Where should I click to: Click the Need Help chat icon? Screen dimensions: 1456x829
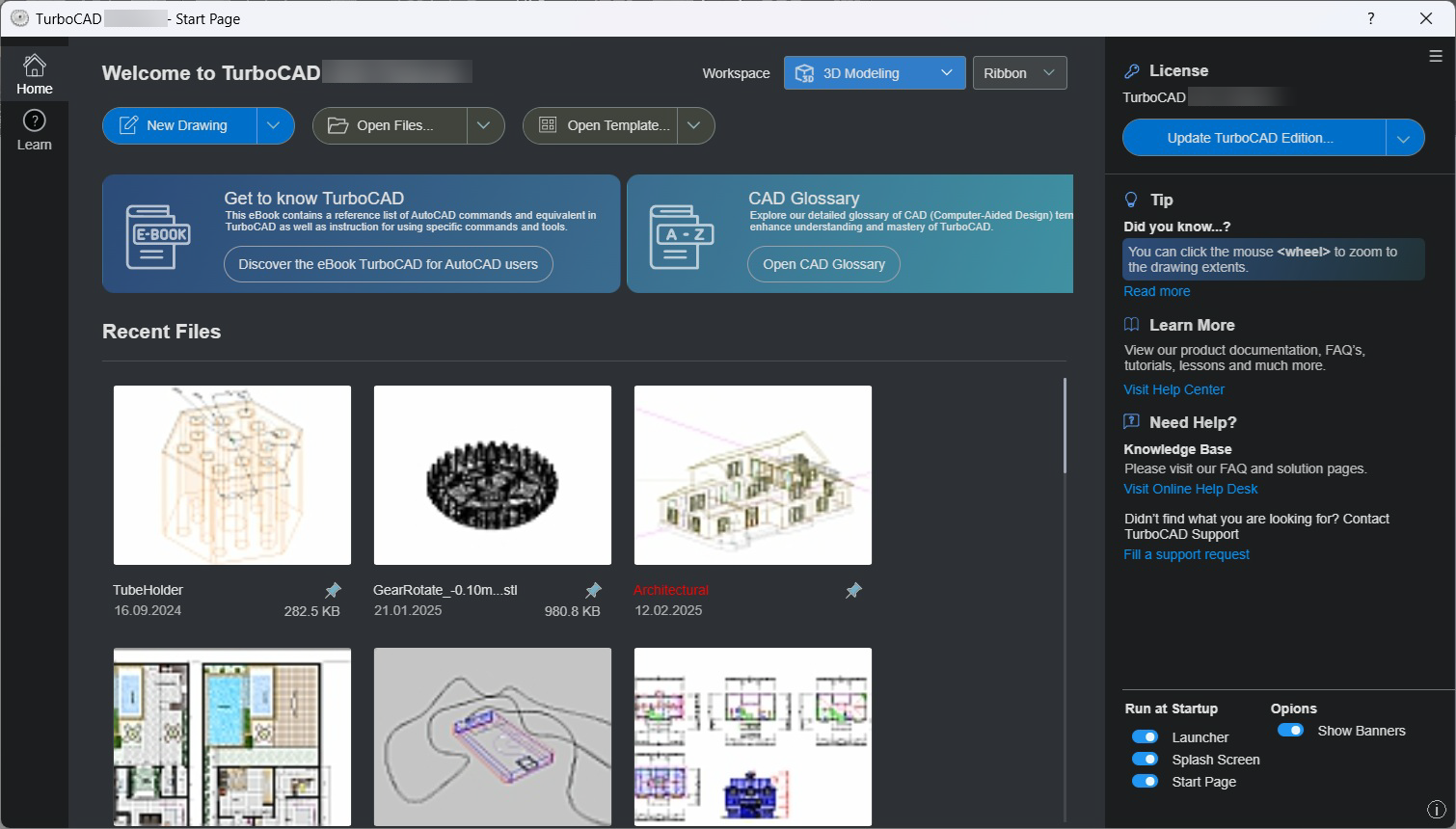[1132, 421]
